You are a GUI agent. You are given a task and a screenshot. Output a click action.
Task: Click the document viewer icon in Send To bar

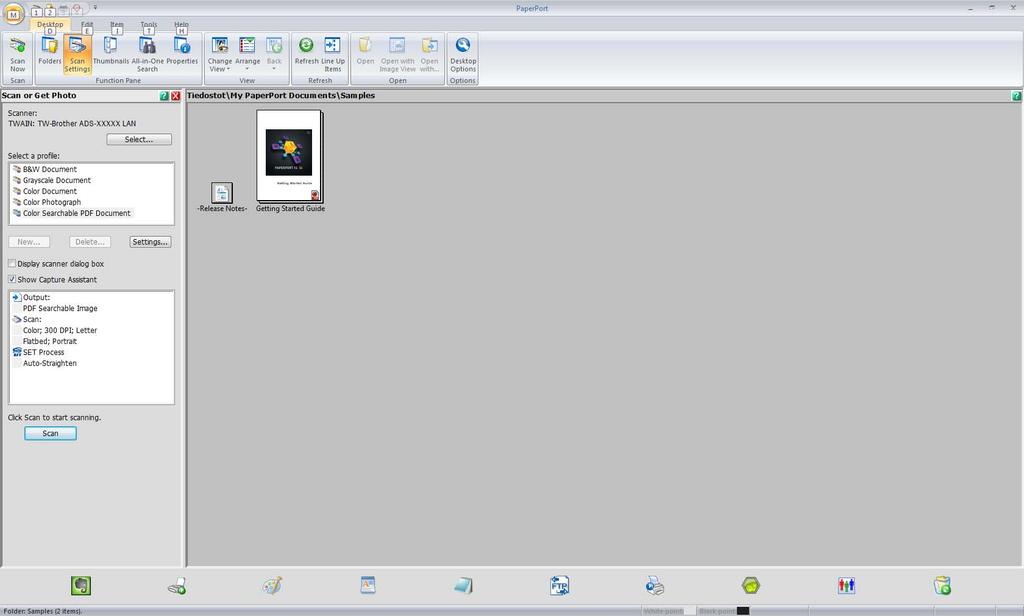pos(368,585)
